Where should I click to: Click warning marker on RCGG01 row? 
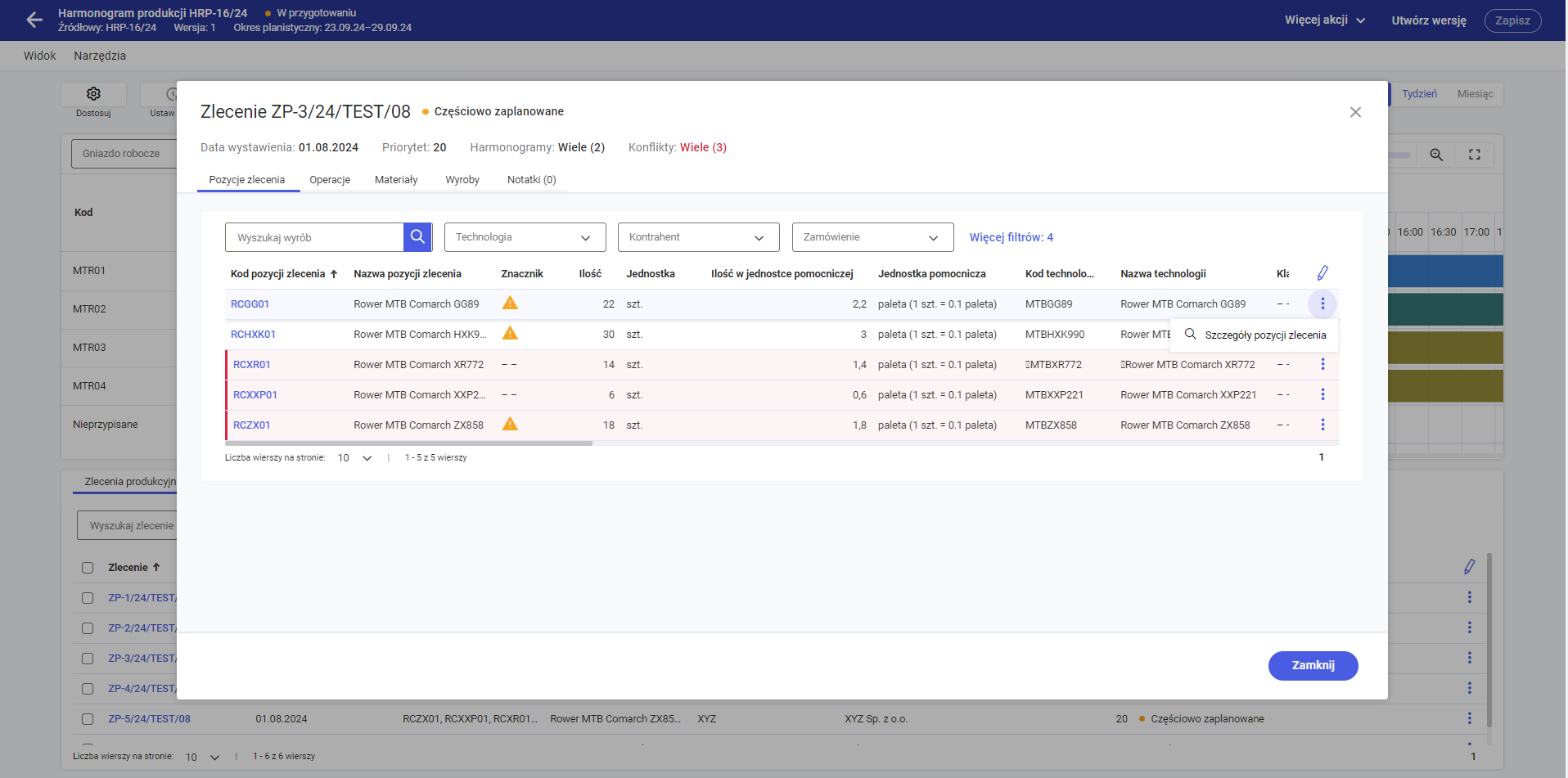(x=510, y=304)
